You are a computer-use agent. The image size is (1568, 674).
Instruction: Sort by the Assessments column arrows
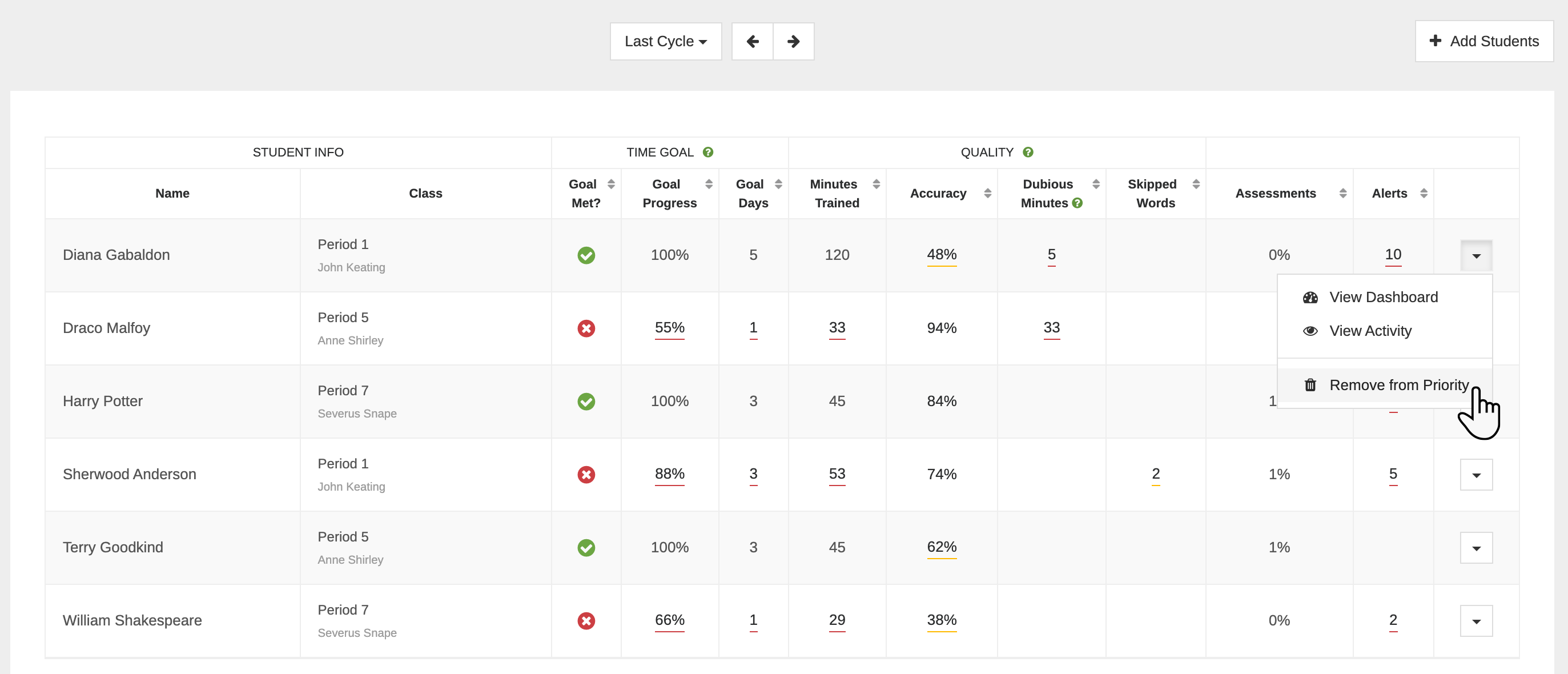click(x=1343, y=194)
